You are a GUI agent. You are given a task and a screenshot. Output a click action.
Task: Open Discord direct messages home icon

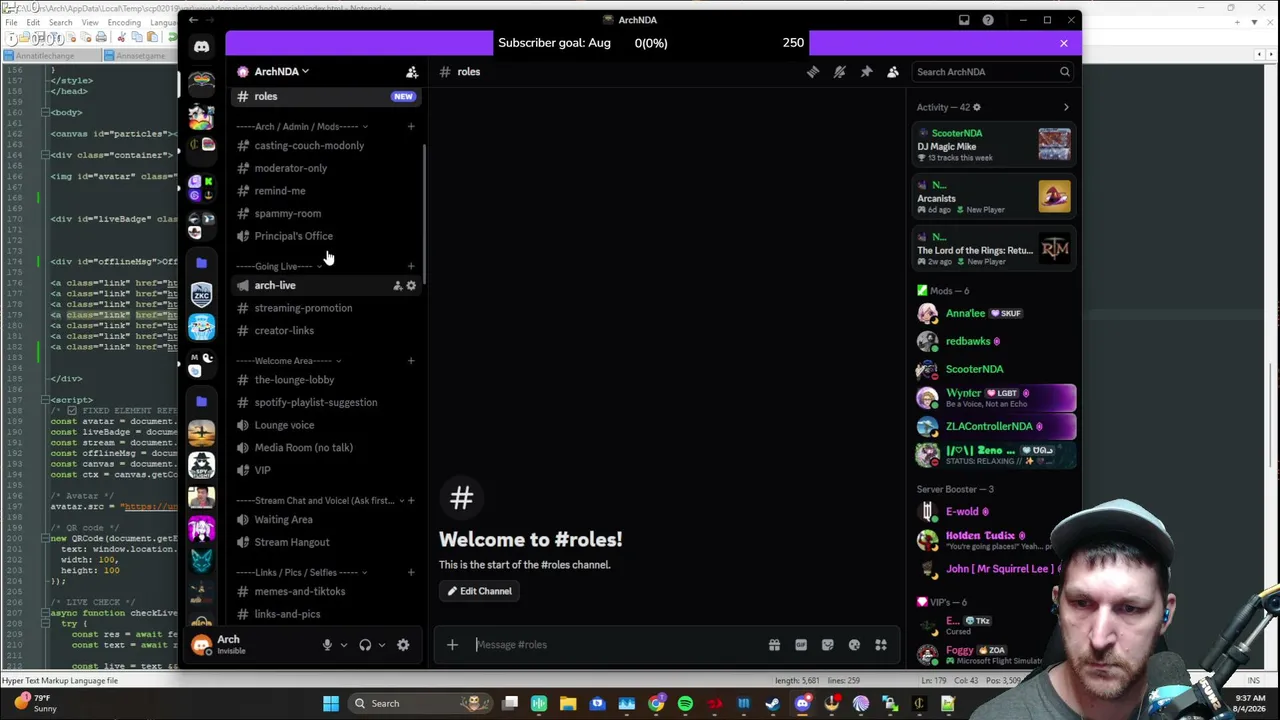pos(201,46)
